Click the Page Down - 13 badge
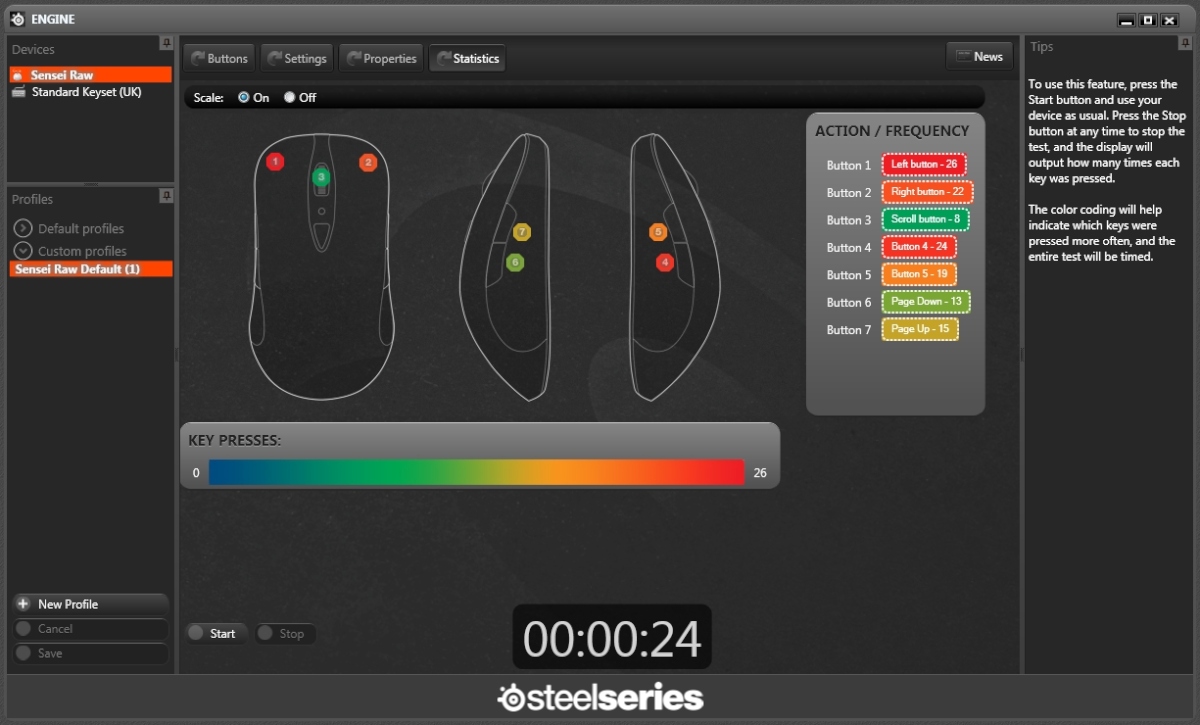This screenshot has width=1200, height=725. [x=926, y=302]
